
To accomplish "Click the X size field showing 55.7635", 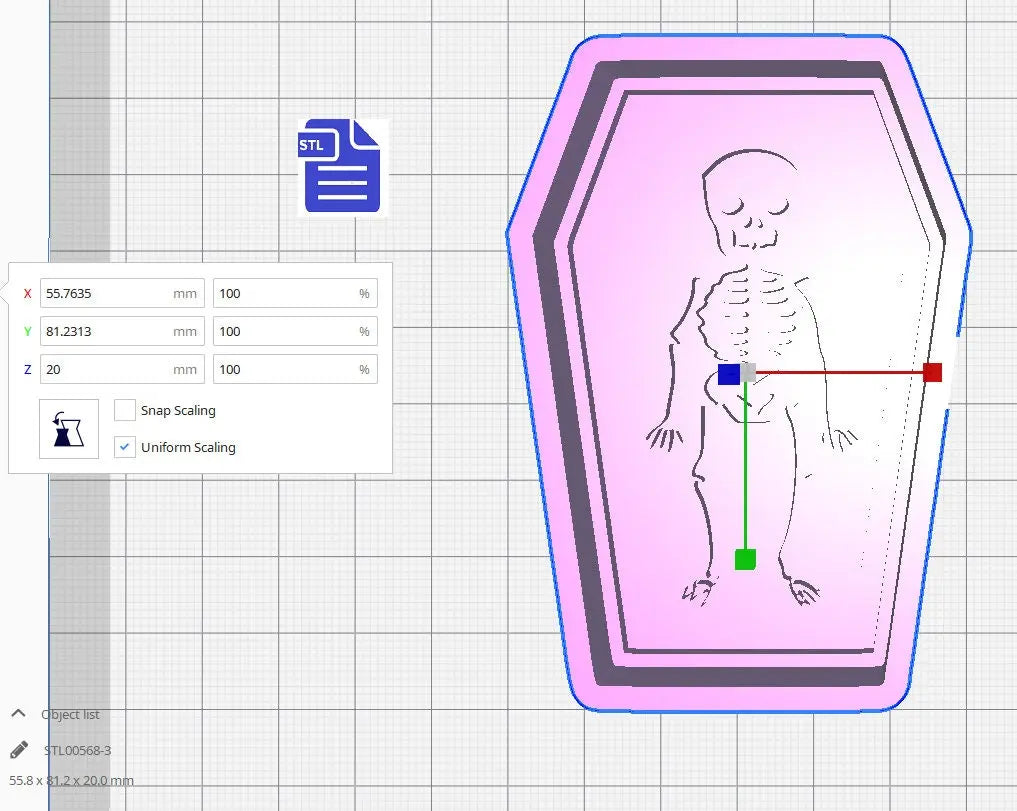I will pyautogui.click(x=105, y=293).
